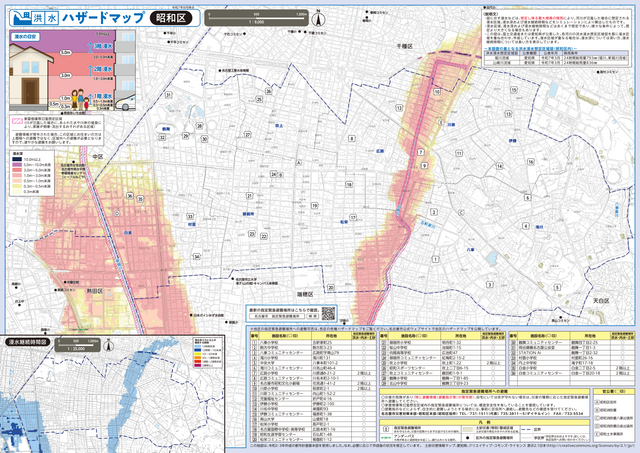Screen dimensions: 640x453
Task: Click shelter marker number 20
Action: [331, 288]
